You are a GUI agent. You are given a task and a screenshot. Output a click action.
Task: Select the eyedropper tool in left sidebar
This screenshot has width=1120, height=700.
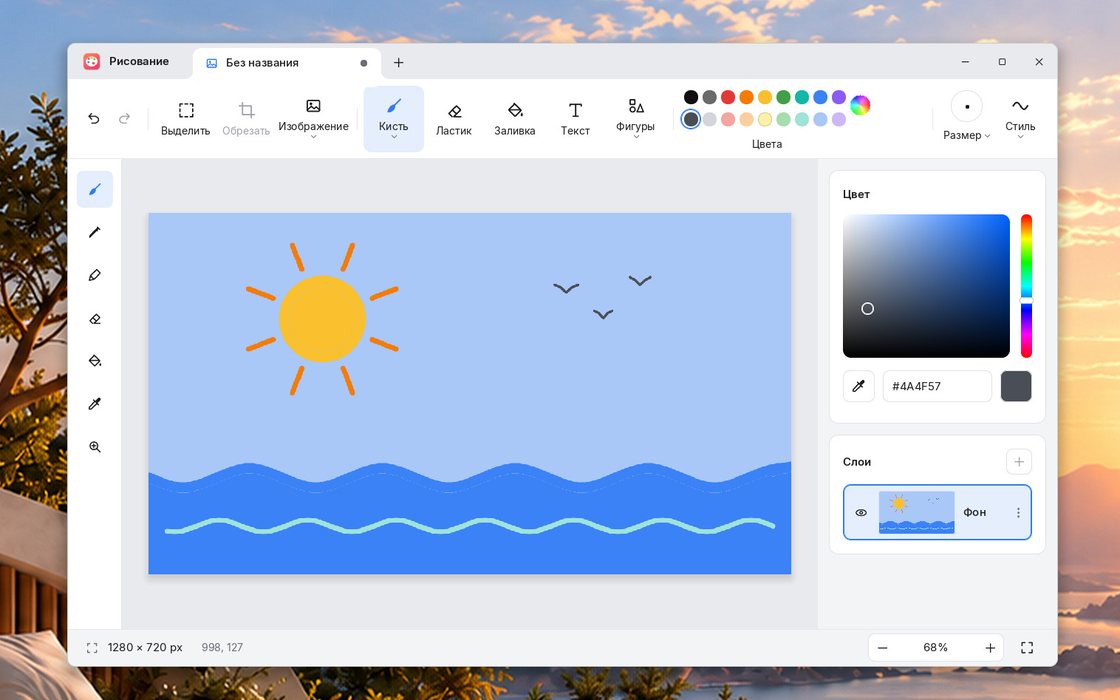click(94, 404)
